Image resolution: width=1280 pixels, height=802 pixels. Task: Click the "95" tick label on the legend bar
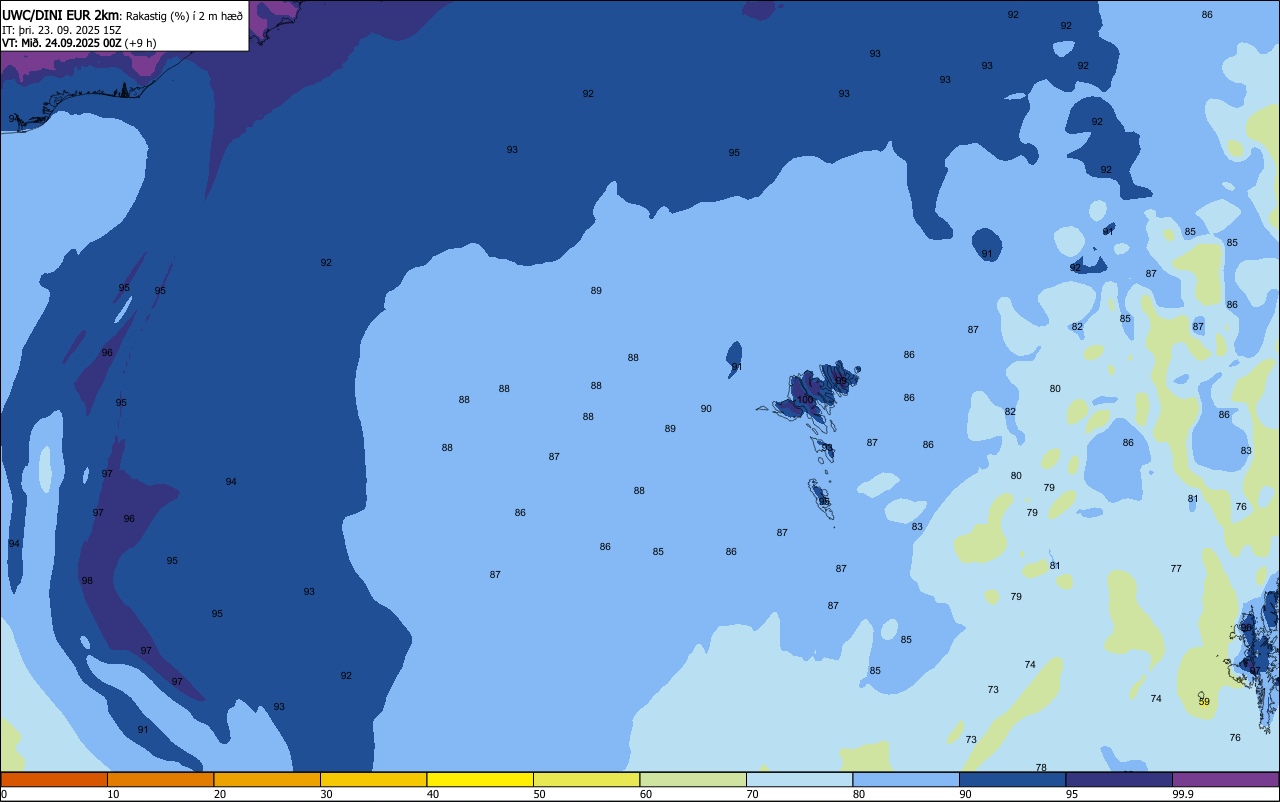click(1073, 794)
